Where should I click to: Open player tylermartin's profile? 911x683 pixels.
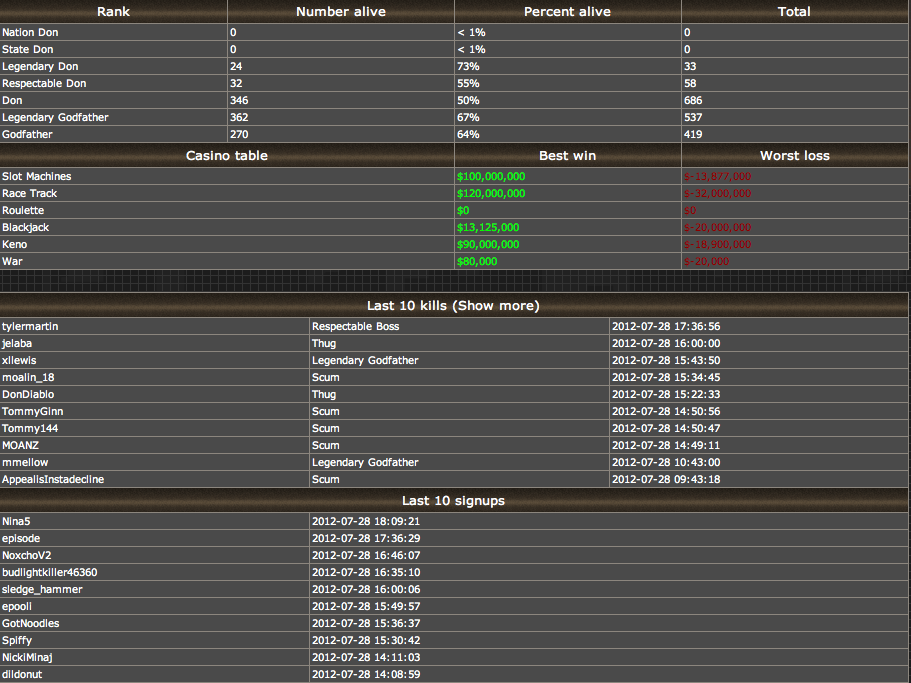(x=30, y=326)
